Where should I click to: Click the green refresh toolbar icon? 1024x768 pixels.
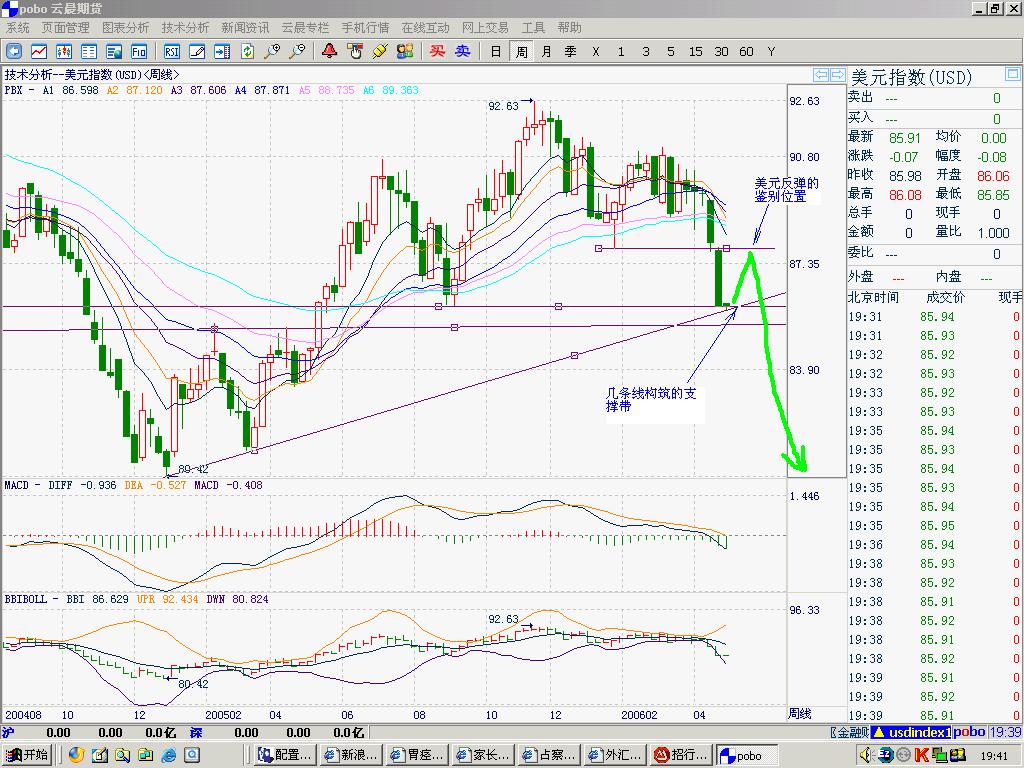(x=247, y=51)
